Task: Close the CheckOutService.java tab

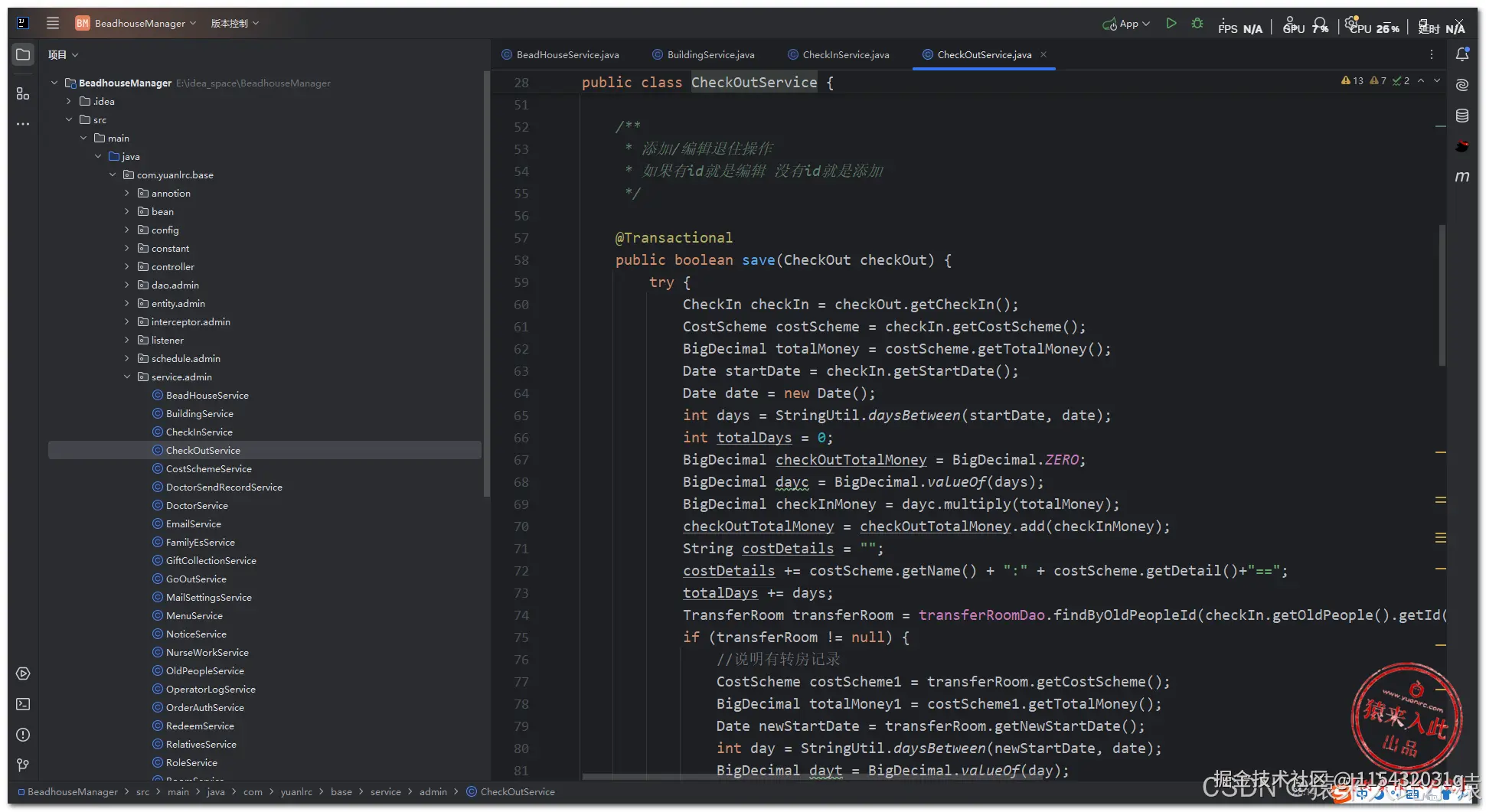Action: click(x=1043, y=54)
